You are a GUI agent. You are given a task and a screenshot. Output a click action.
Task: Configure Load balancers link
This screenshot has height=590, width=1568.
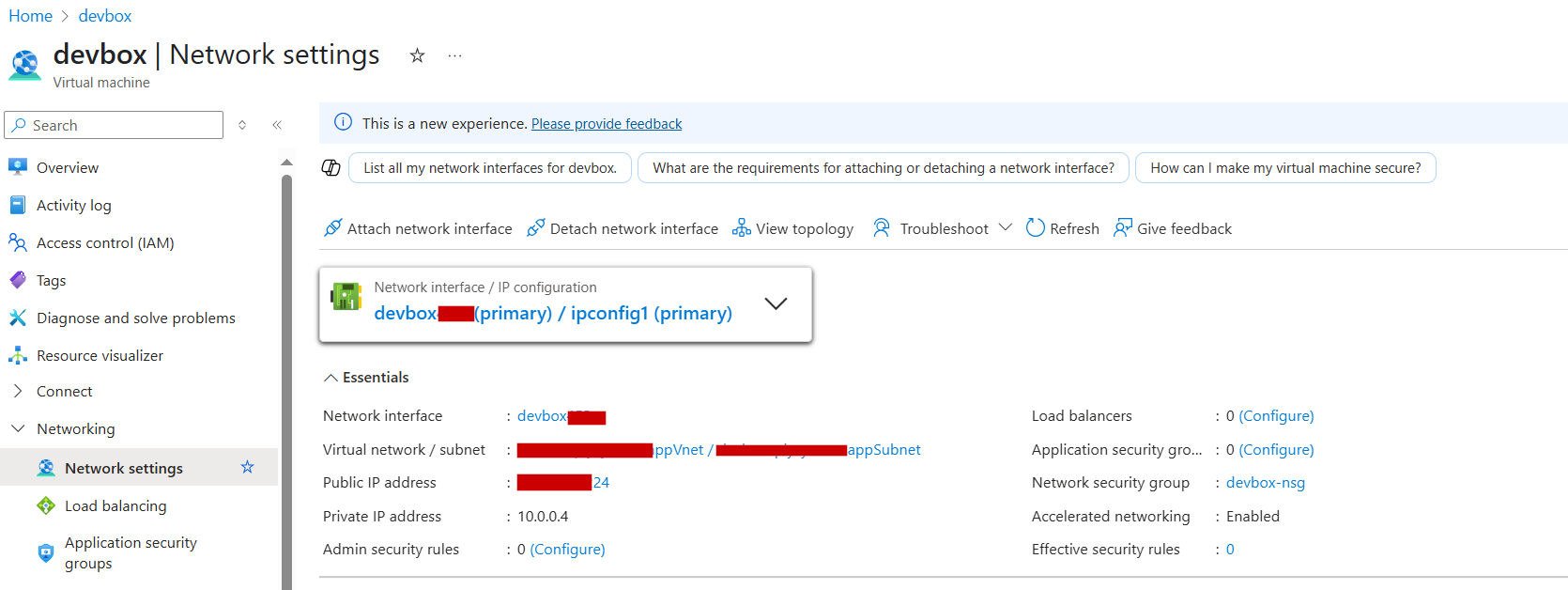click(x=1276, y=415)
